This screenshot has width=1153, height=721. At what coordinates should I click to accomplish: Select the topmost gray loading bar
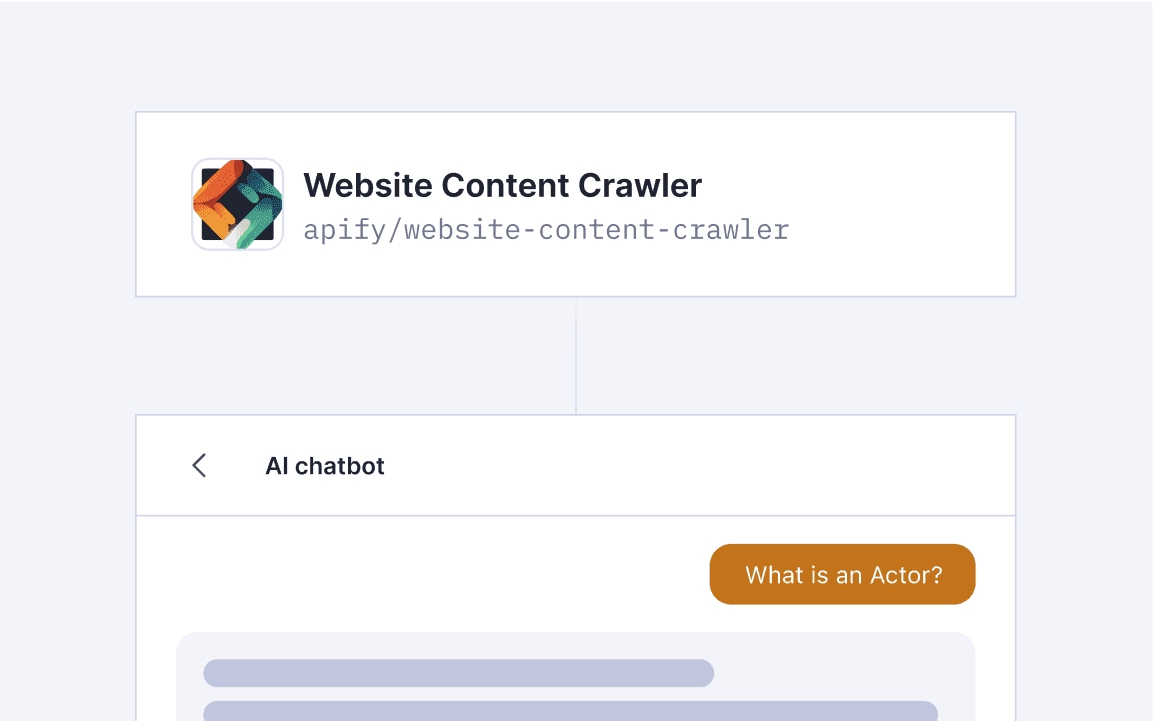click(x=458, y=673)
